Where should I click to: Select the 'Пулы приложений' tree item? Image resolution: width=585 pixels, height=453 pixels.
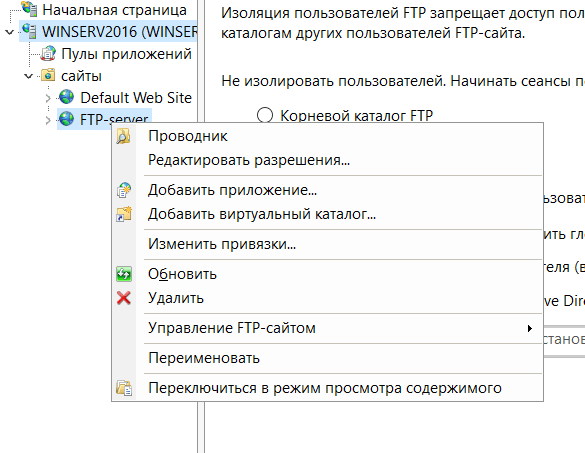click(126, 54)
